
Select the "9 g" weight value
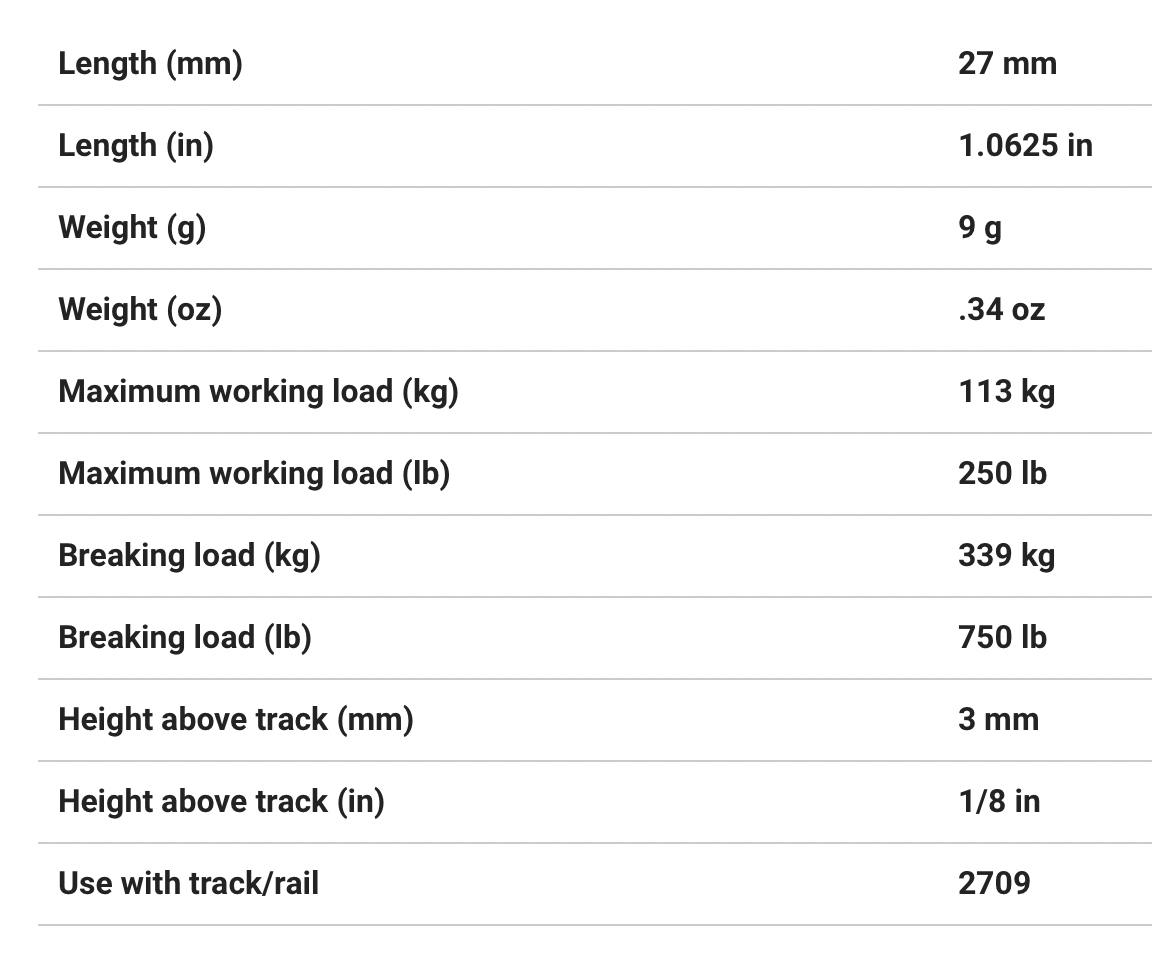point(979,228)
